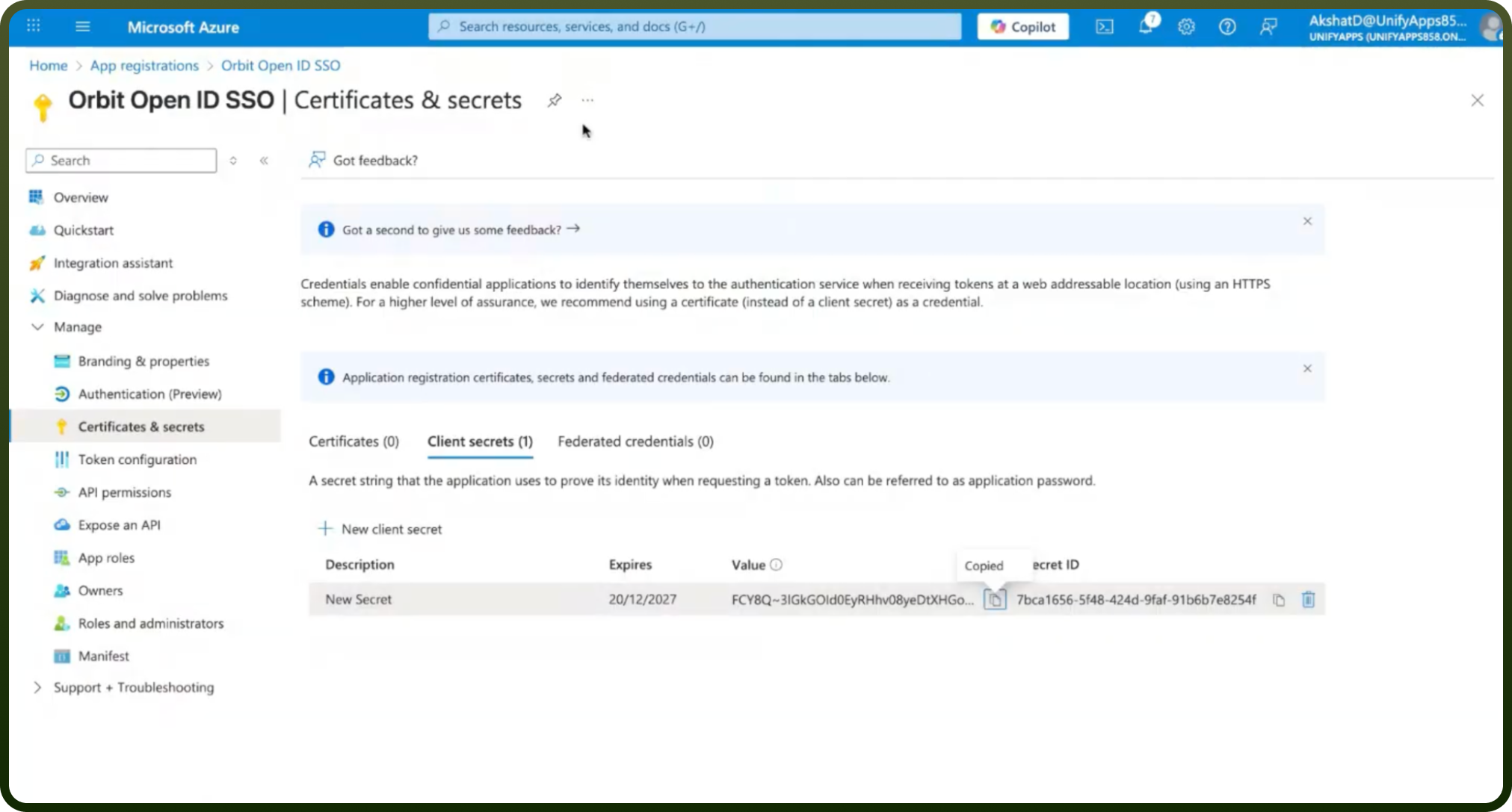Click the Microsoft Azure logo text
The image size is (1512, 812).
coord(183,27)
